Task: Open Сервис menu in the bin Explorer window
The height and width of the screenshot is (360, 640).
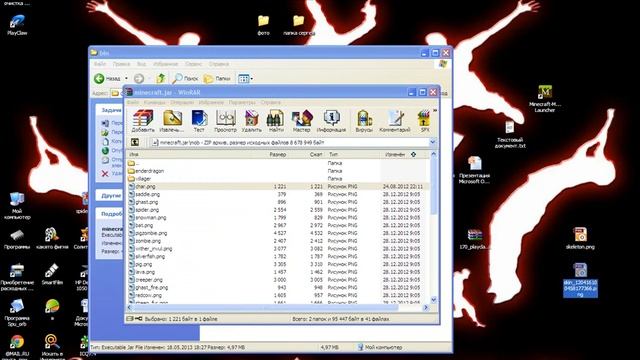Action: [x=193, y=64]
